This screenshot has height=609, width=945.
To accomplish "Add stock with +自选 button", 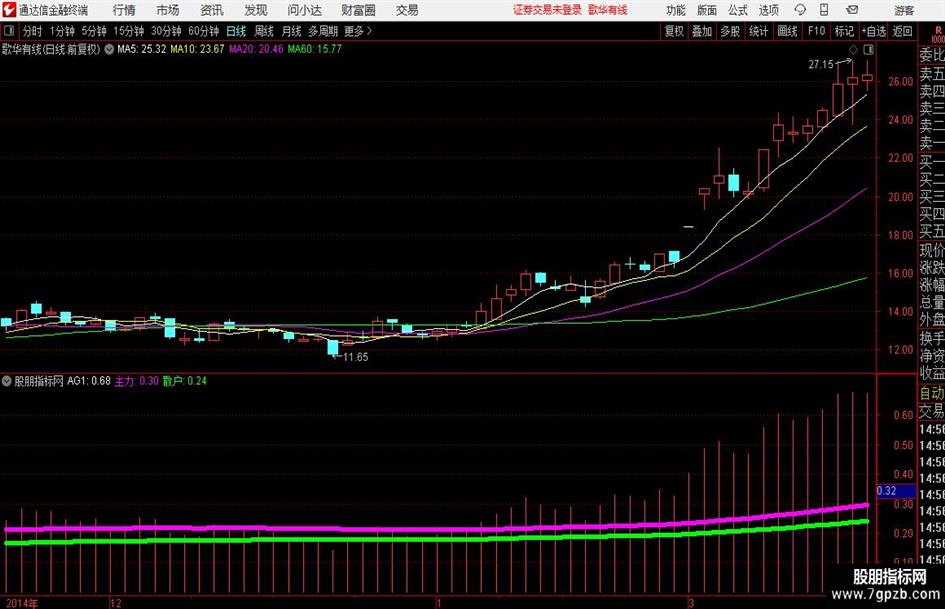I will click(874, 31).
